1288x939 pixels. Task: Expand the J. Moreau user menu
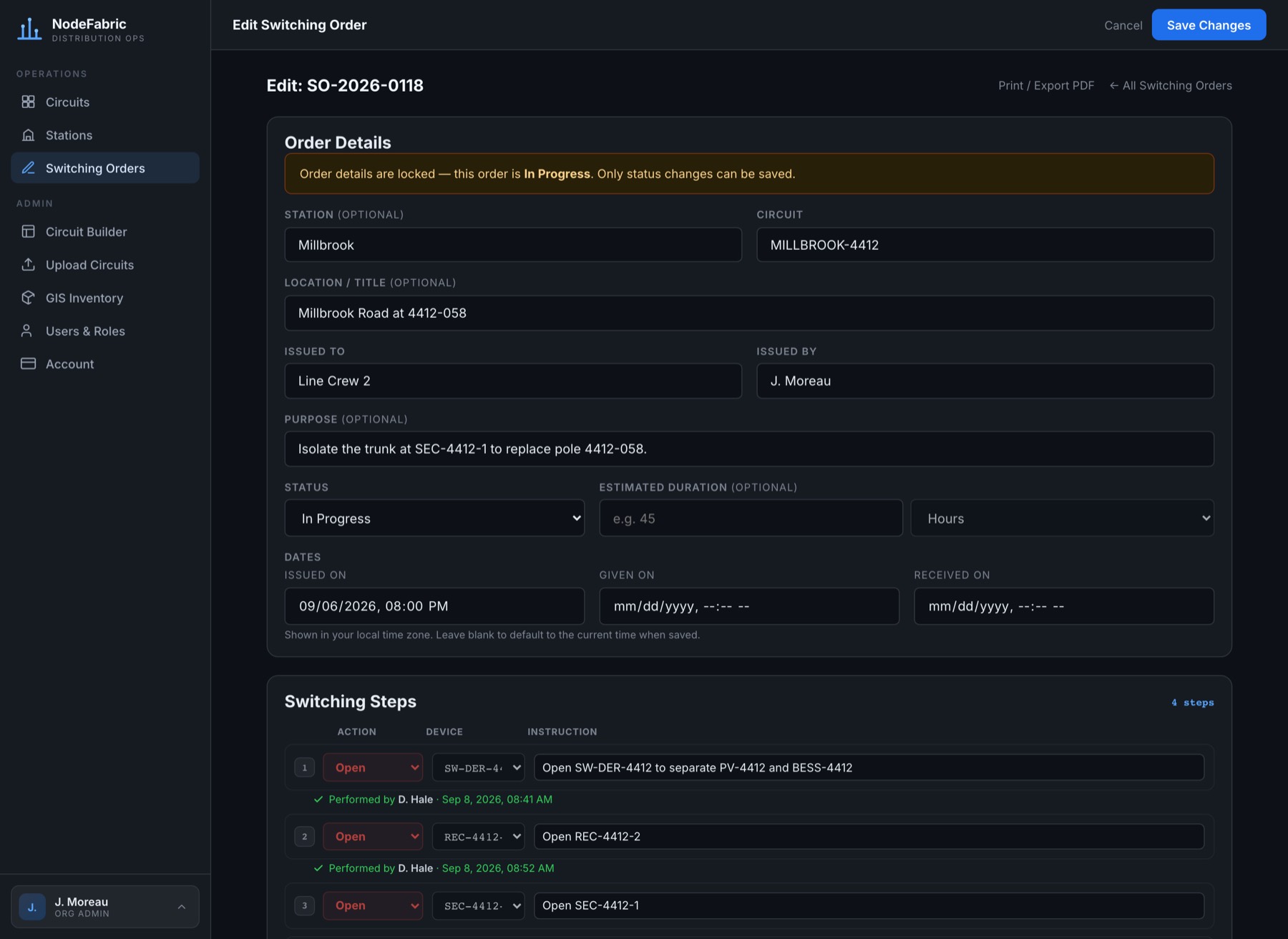click(x=105, y=907)
